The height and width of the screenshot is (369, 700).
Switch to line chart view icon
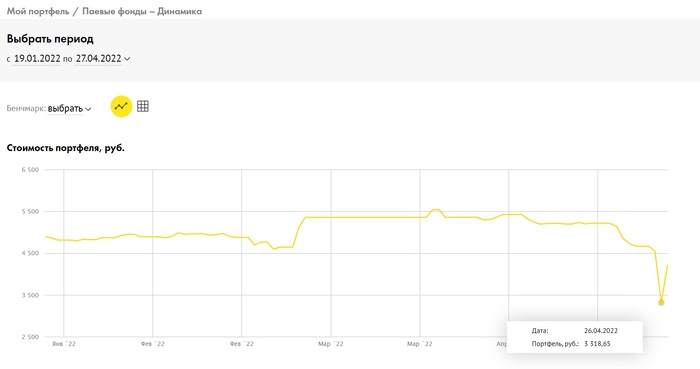tap(121, 106)
